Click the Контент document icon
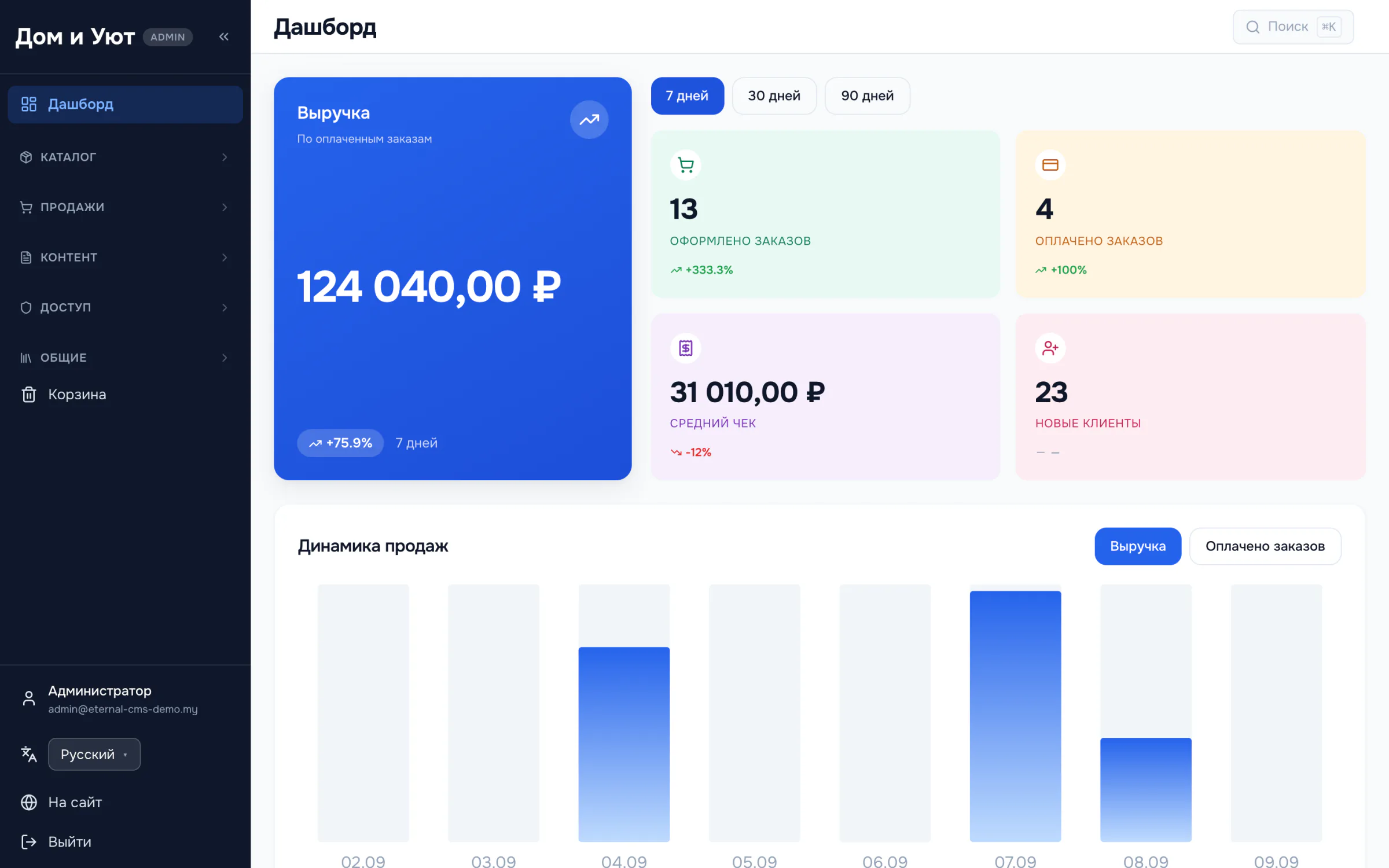The width and height of the screenshot is (1389, 868). [x=26, y=258]
